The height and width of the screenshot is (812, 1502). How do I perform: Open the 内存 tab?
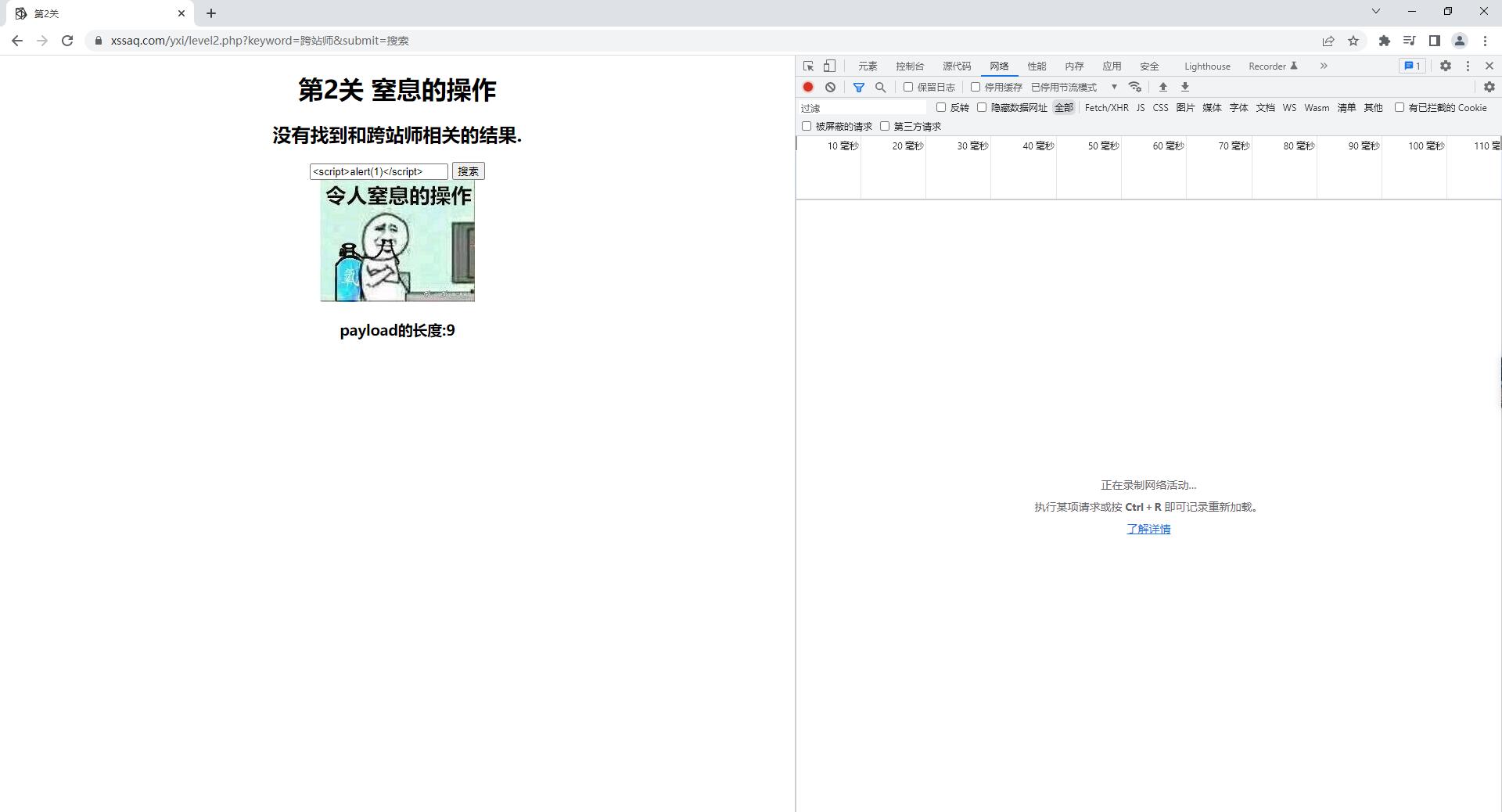click(x=1074, y=66)
